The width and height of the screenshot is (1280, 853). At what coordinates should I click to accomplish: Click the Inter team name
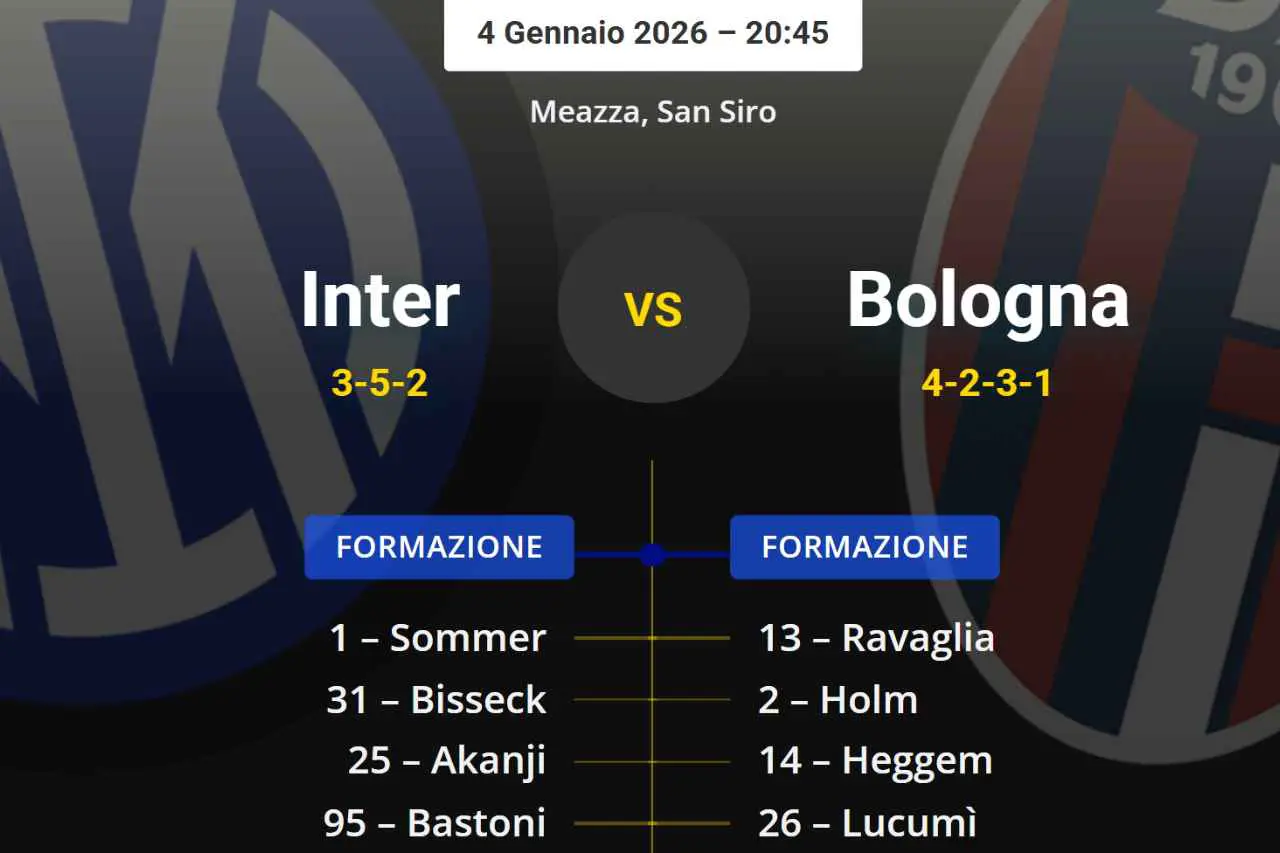pyautogui.click(x=380, y=299)
